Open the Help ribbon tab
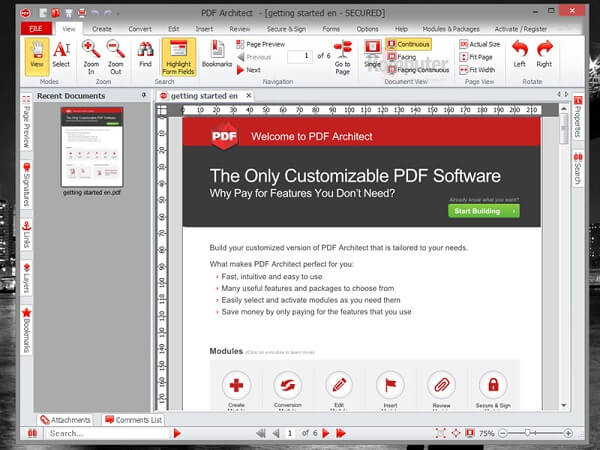 click(x=401, y=29)
